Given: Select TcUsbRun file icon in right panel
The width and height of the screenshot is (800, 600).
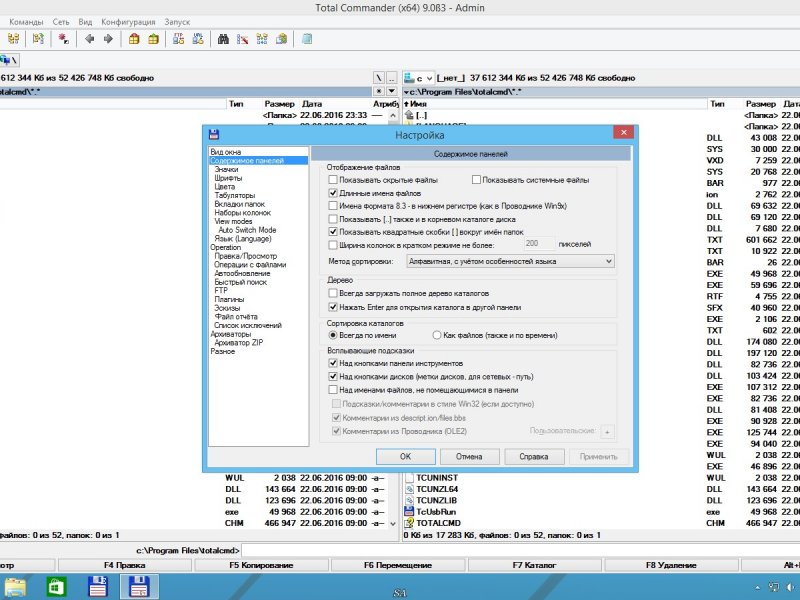Looking at the screenshot, I should pyautogui.click(x=409, y=512).
